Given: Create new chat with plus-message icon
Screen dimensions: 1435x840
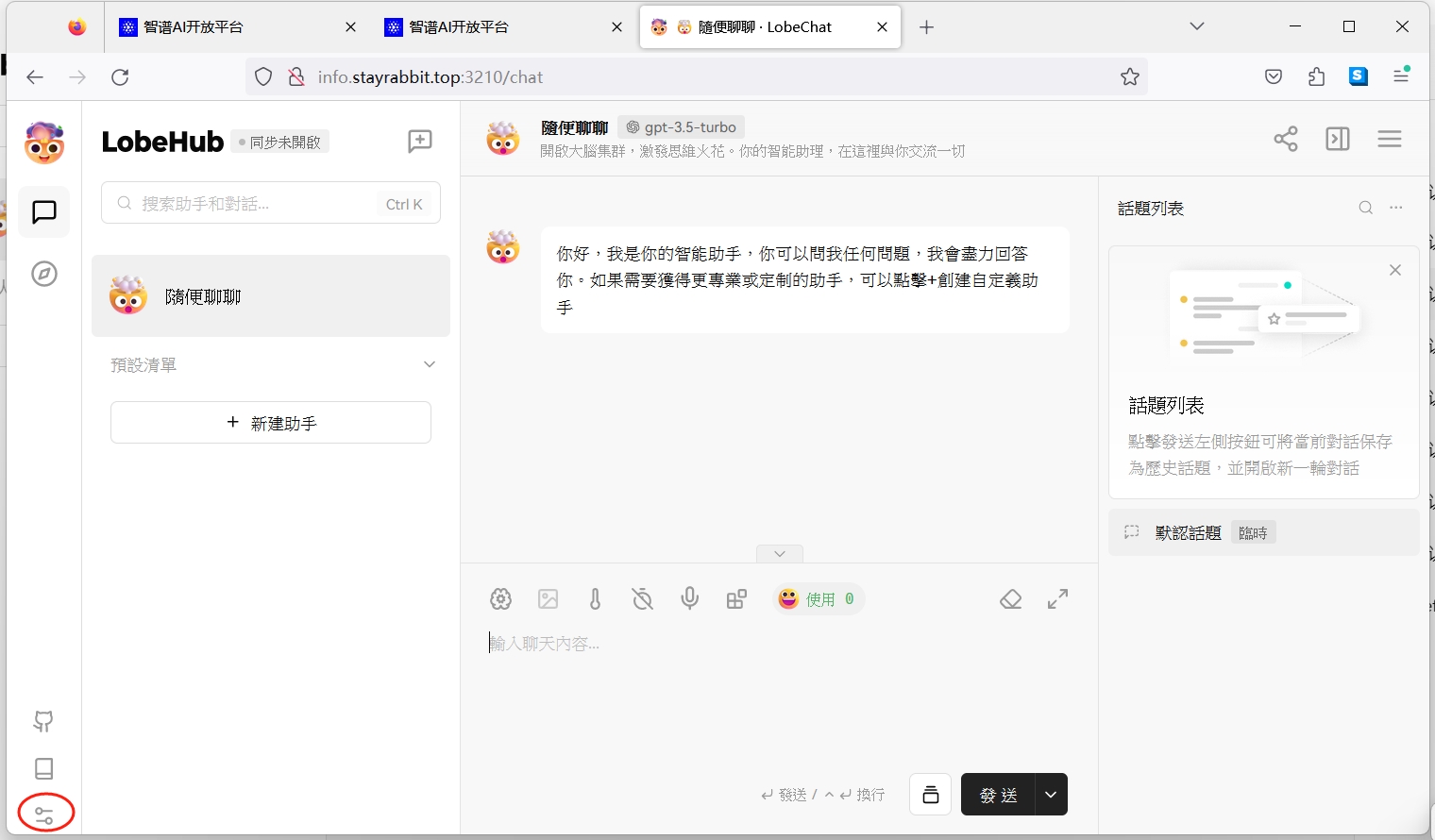Looking at the screenshot, I should (420, 142).
